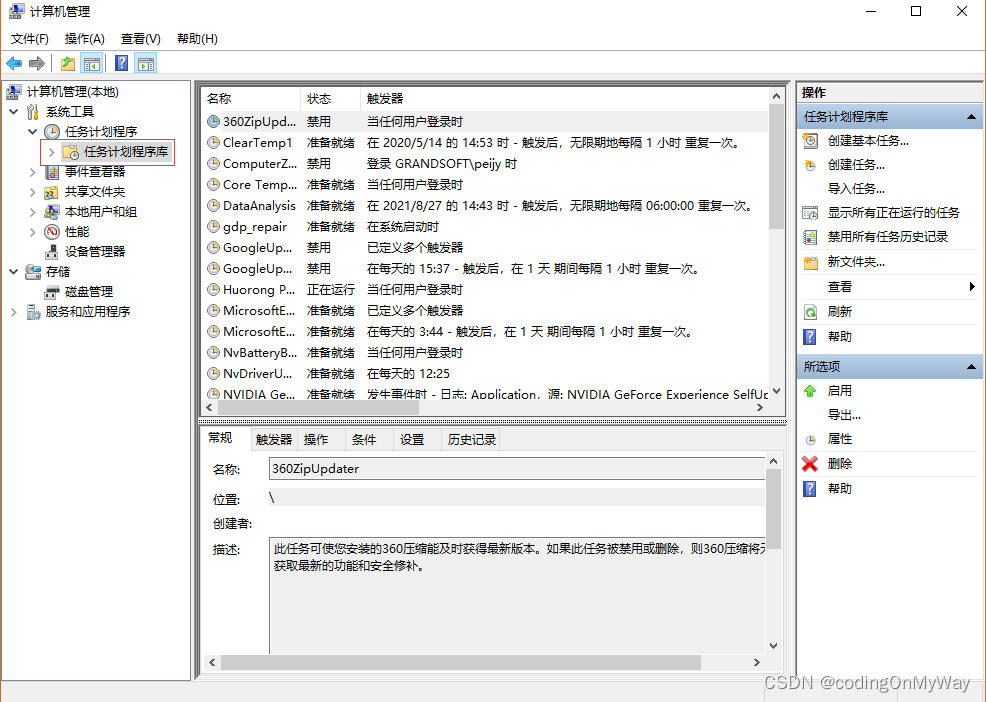Select the 性能 tree node
Image resolution: width=986 pixels, height=702 pixels.
(x=77, y=232)
